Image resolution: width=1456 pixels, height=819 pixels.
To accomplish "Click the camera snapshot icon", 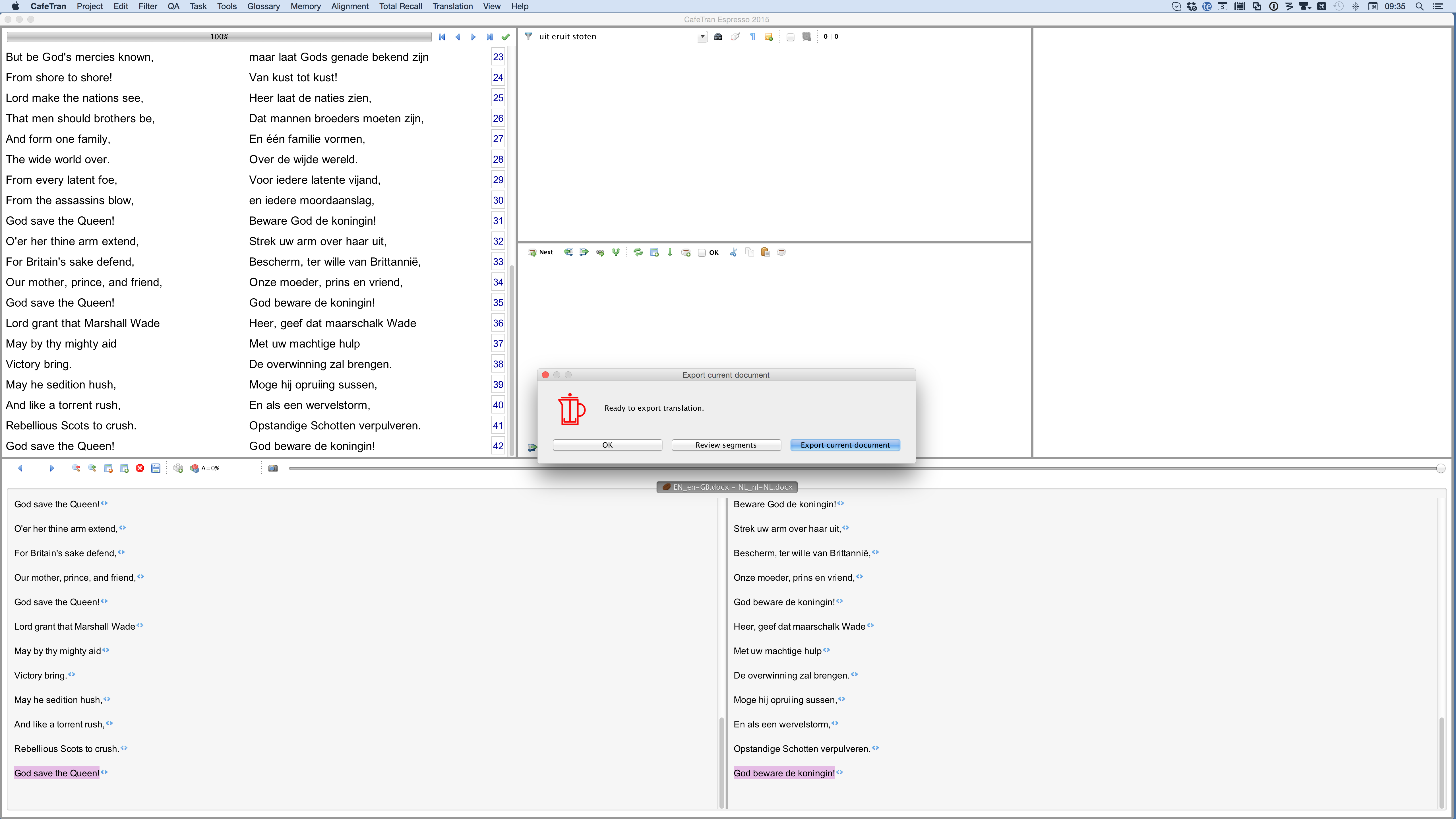I will pyautogui.click(x=273, y=468).
